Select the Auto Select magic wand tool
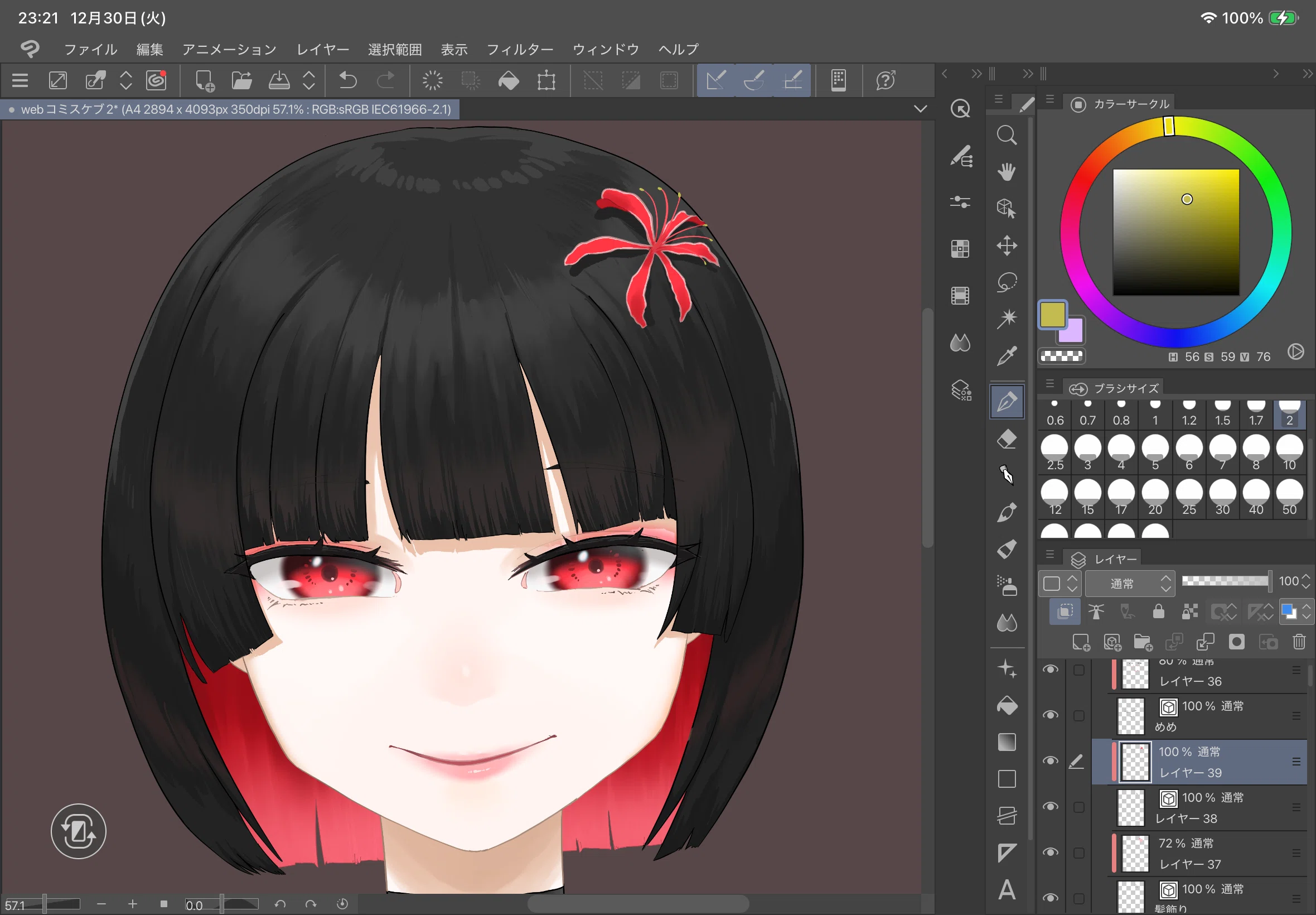Screen dimensions: 1316x915 coord(1007,319)
